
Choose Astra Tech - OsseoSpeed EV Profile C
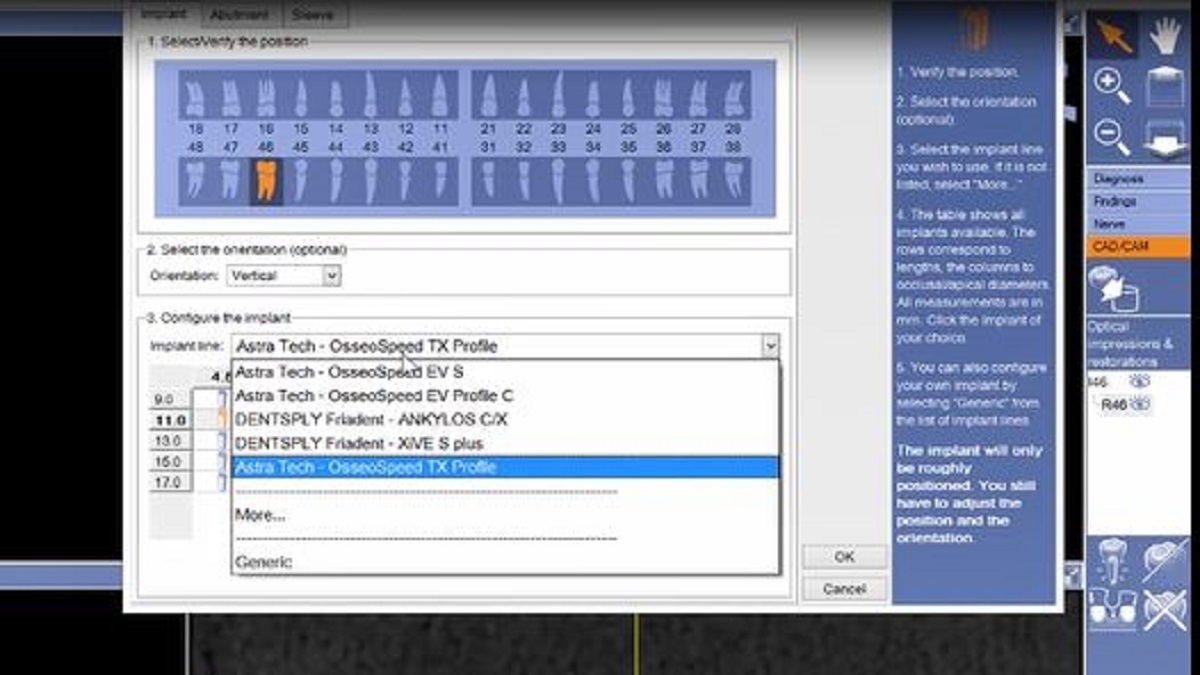tap(505, 395)
